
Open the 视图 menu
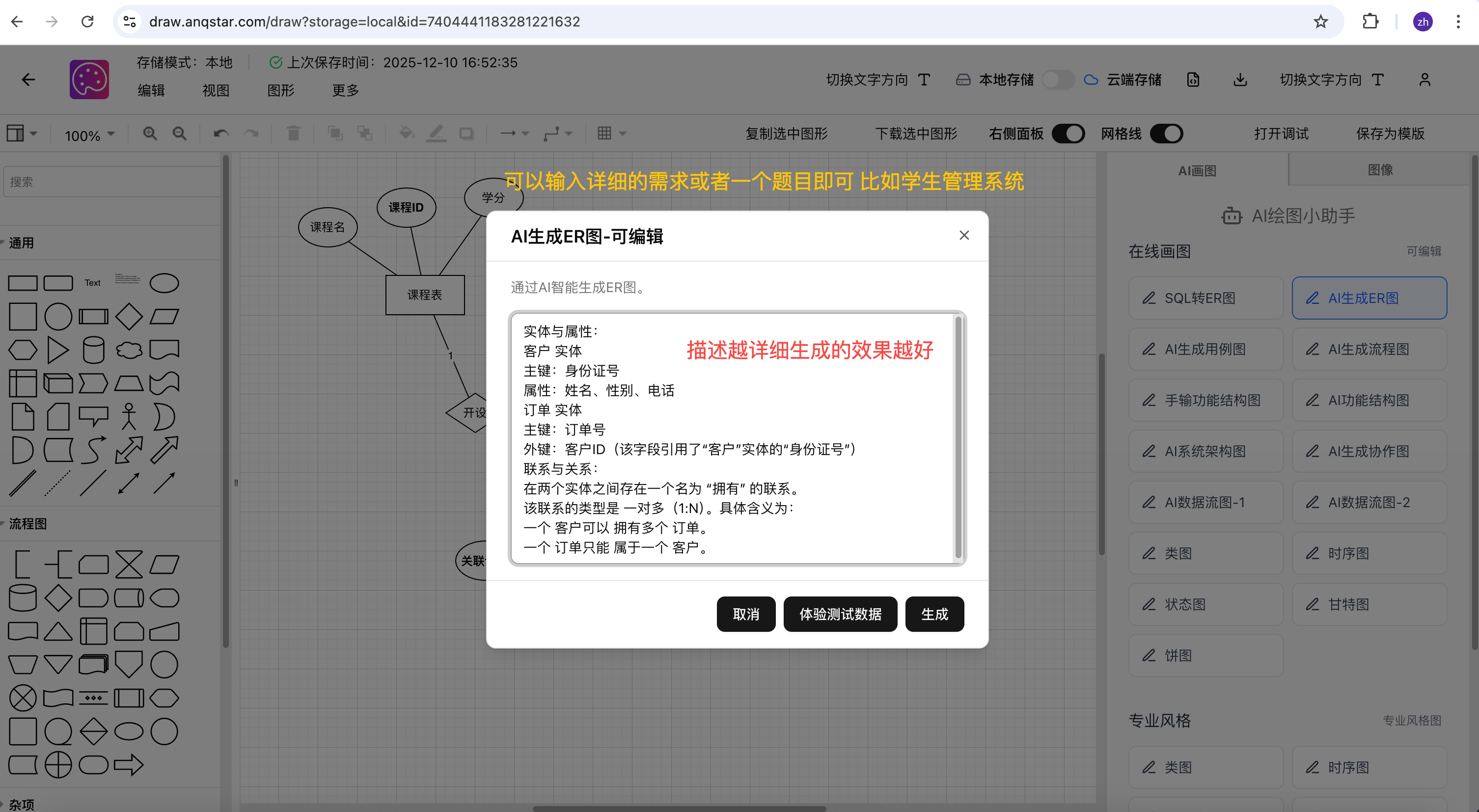coord(216,91)
